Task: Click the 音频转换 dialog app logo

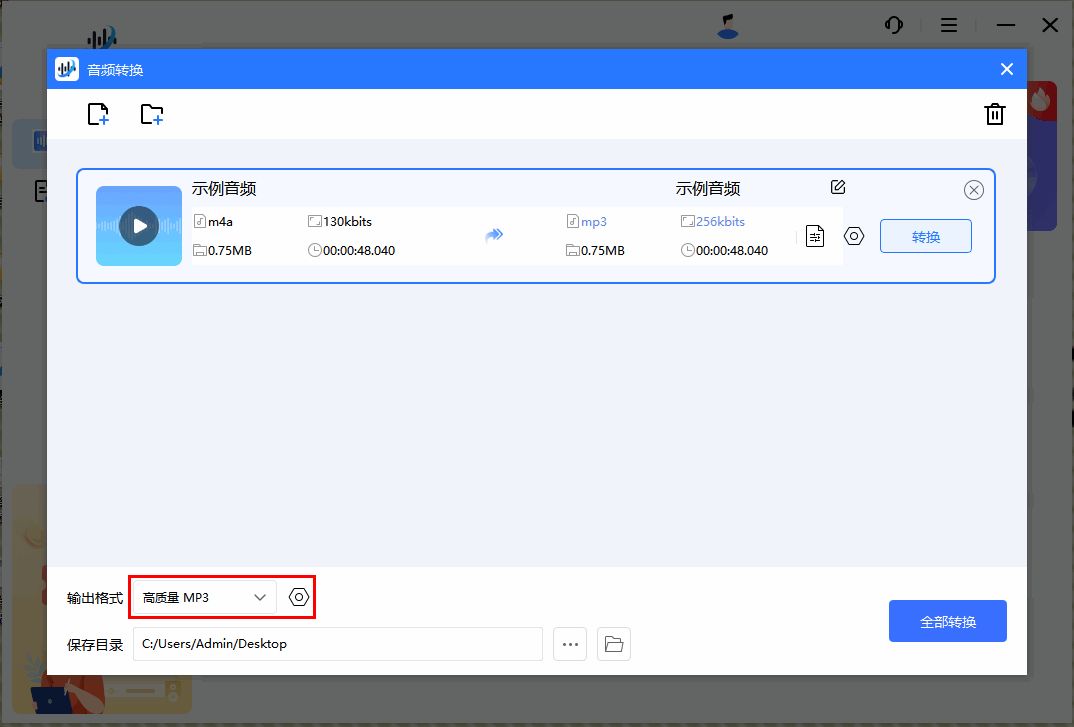Action: [x=67, y=69]
